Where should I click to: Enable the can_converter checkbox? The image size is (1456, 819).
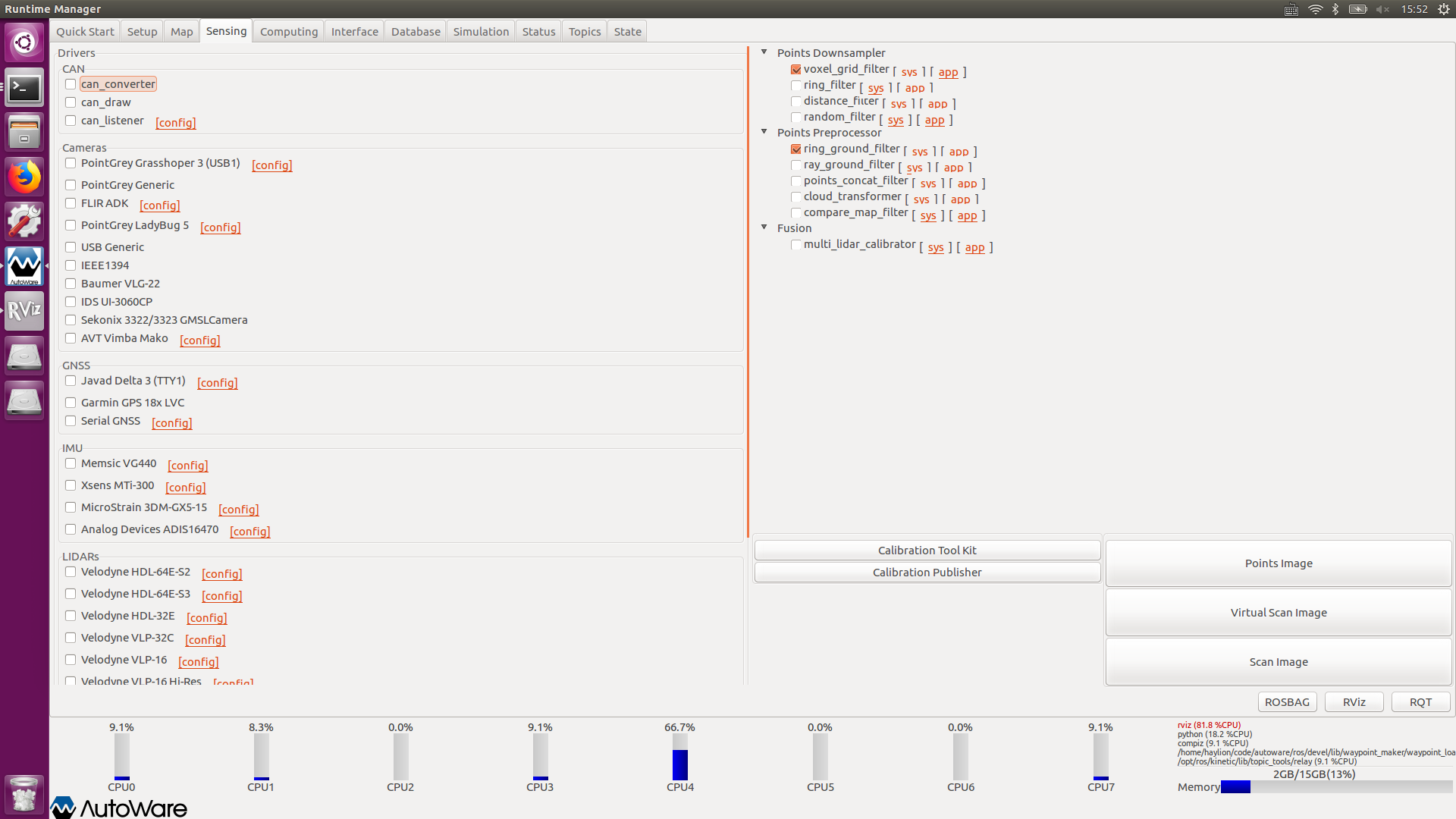[x=71, y=84]
